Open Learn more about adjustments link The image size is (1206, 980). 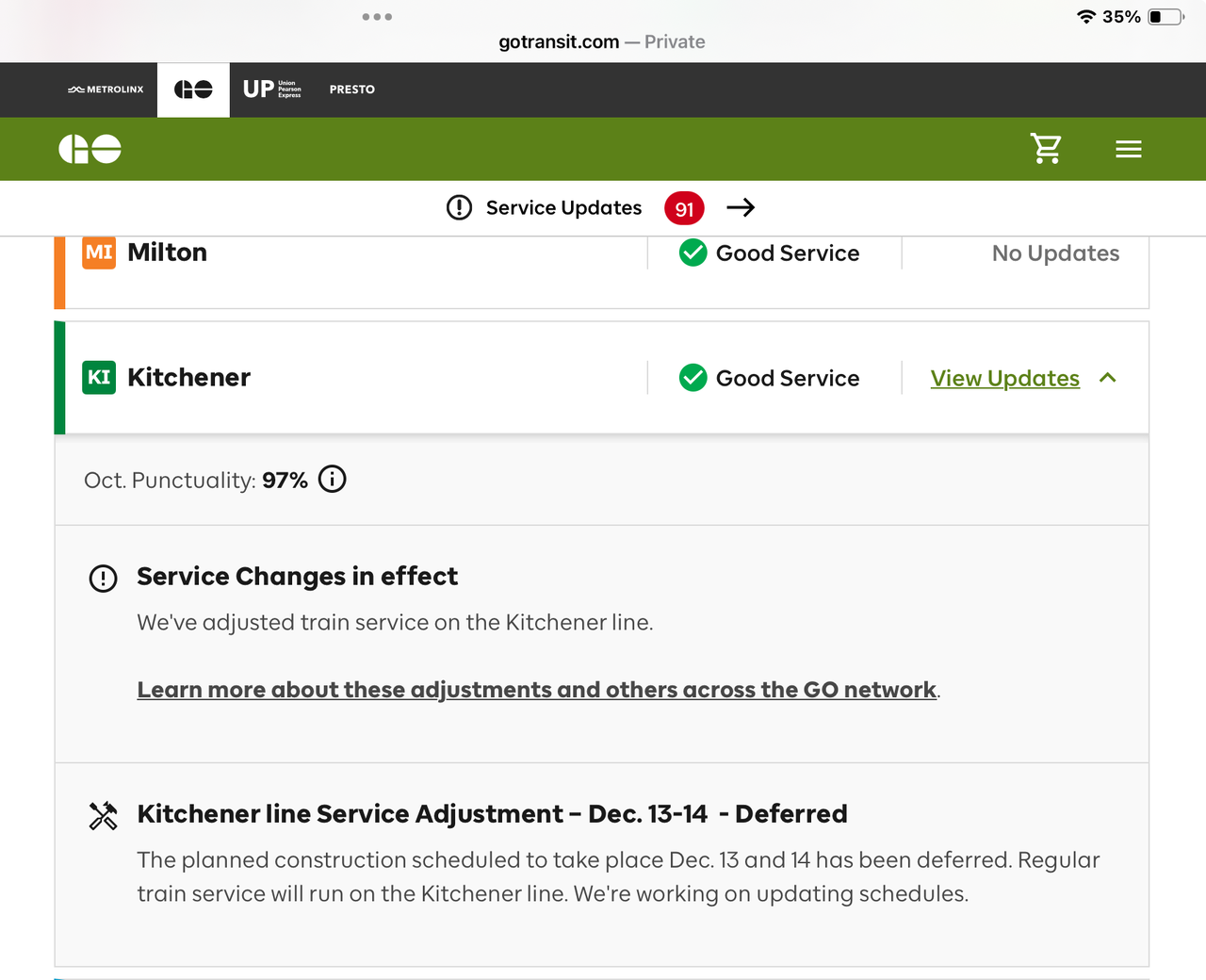[536, 690]
